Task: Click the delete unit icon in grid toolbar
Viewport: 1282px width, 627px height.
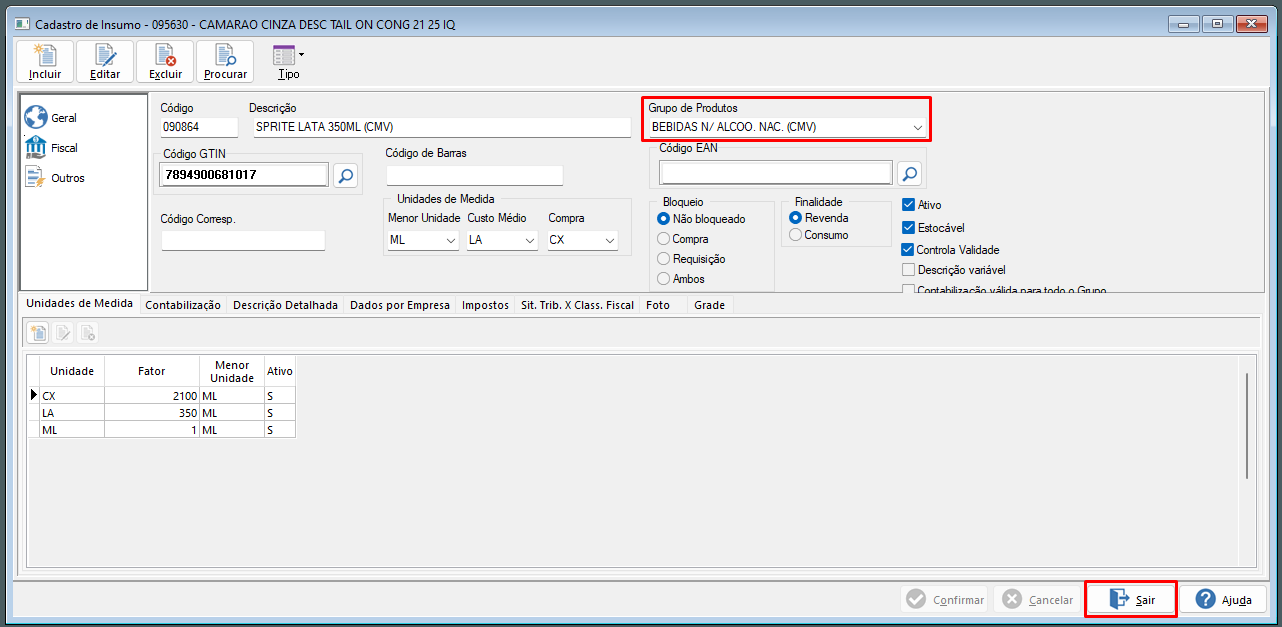Action: [88, 333]
